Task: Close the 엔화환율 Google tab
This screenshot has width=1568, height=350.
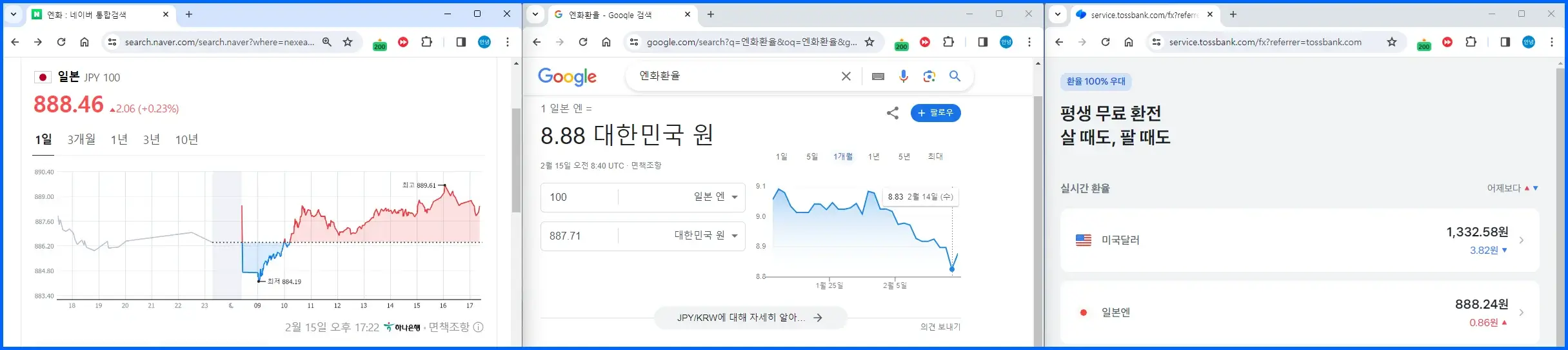Action: [x=688, y=14]
